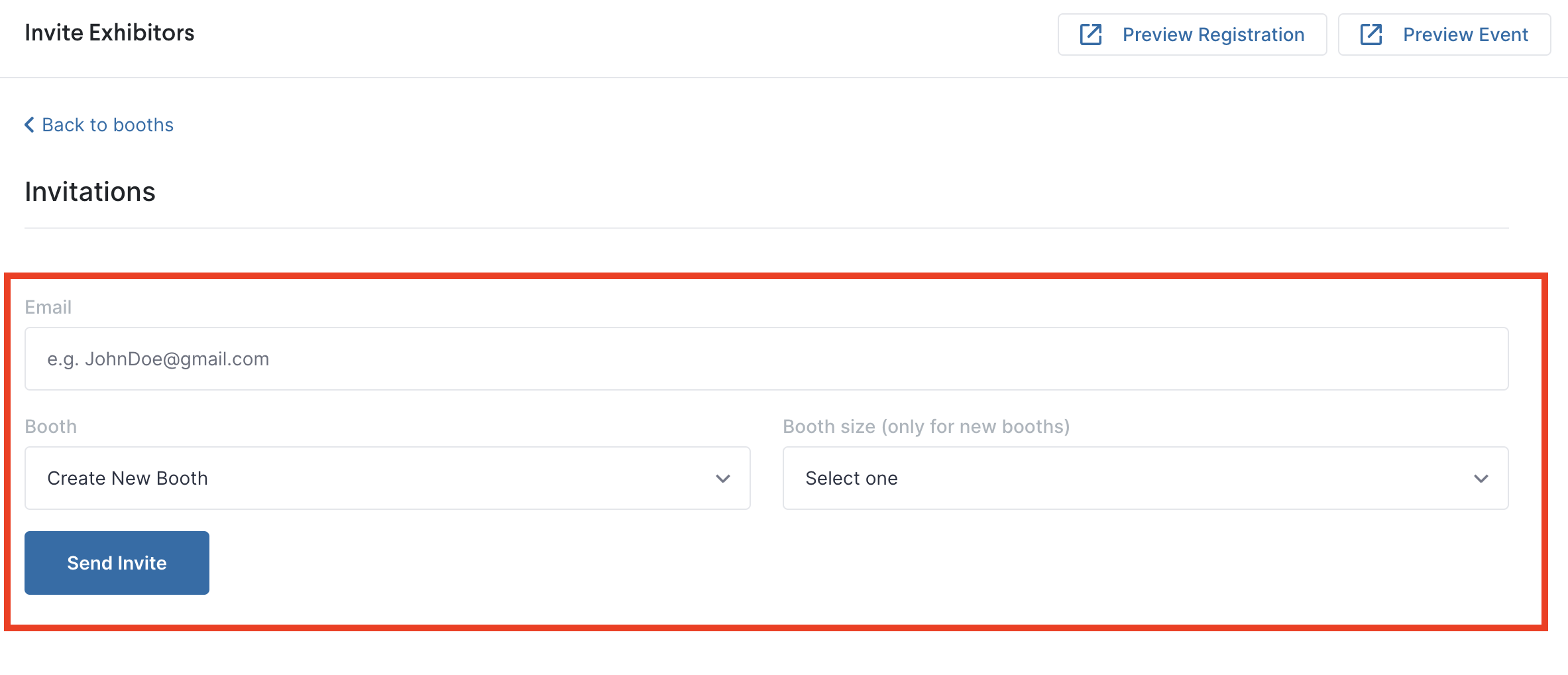Viewport: 1568px width, 675px height.
Task: Click the chevron arrow in the Booth size dropdown
Action: [1481, 479]
